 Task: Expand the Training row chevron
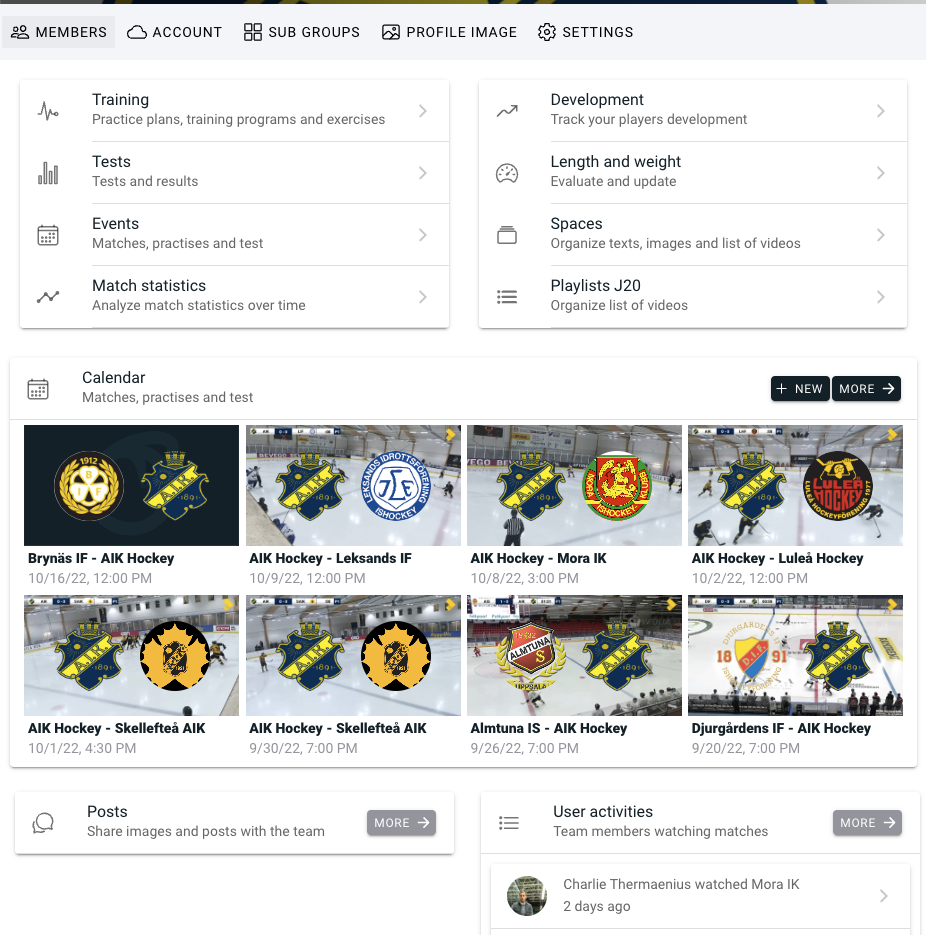coord(423,111)
